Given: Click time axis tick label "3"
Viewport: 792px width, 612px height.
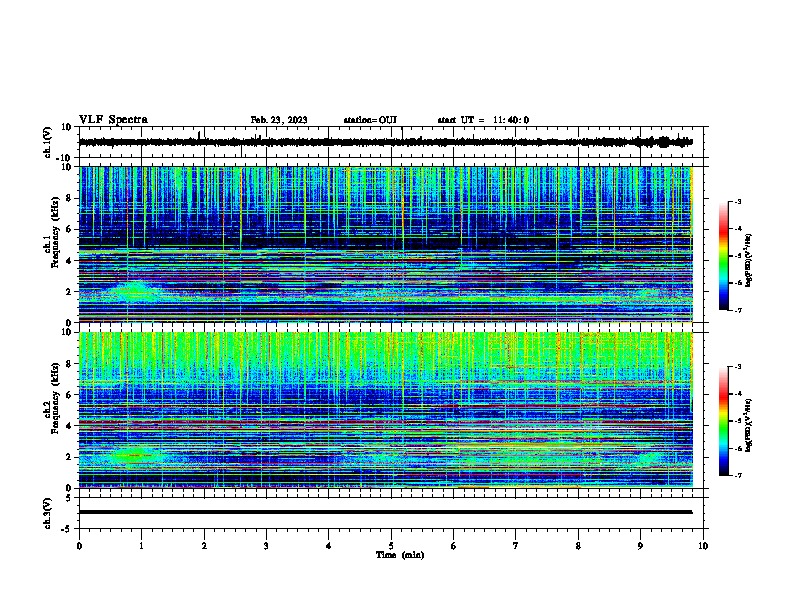Looking at the screenshot, I should pos(266,546).
